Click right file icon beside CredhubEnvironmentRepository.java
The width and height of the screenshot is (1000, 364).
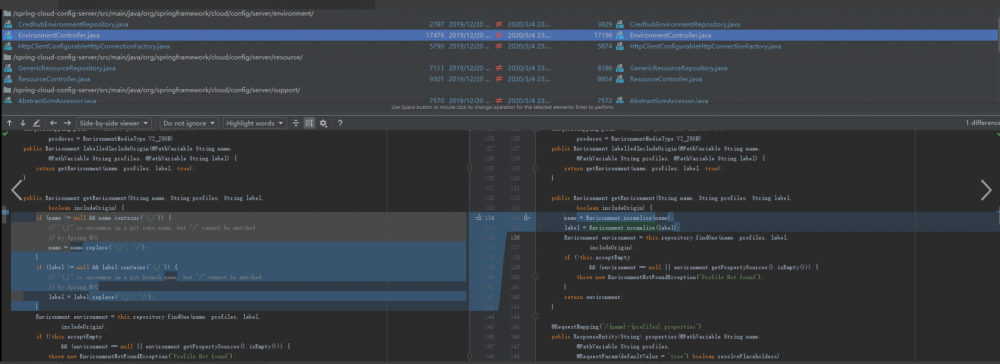tap(619, 24)
